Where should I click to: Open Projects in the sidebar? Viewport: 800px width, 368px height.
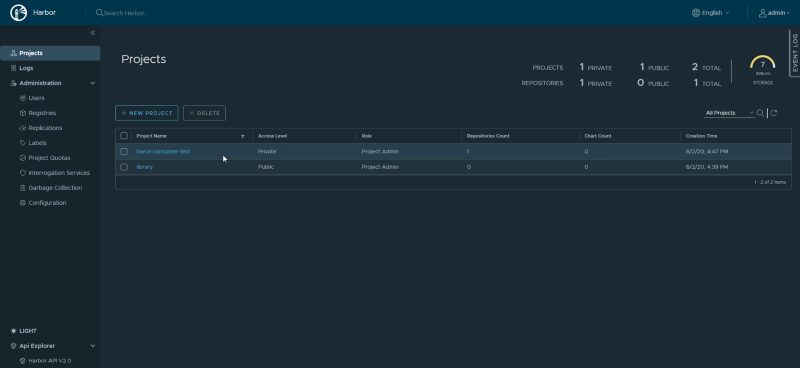point(50,53)
